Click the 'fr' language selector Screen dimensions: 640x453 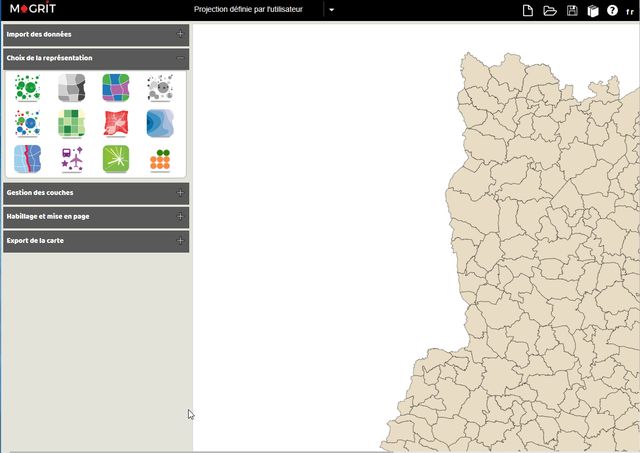[x=629, y=10]
